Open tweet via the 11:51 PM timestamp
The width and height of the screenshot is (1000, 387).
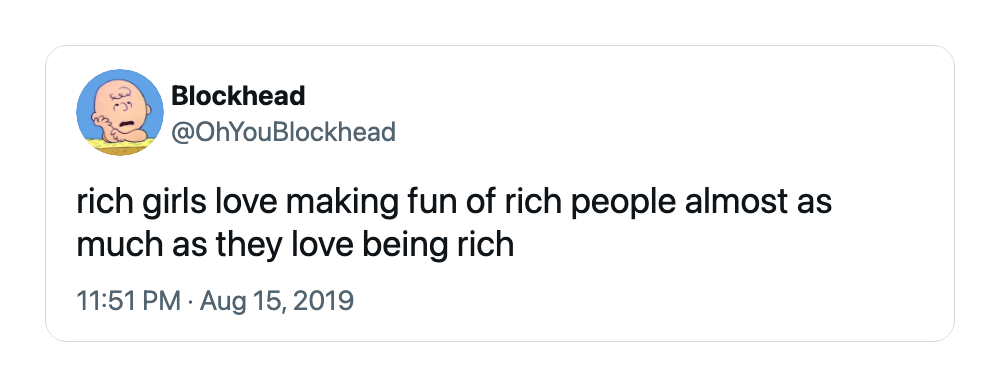128,300
